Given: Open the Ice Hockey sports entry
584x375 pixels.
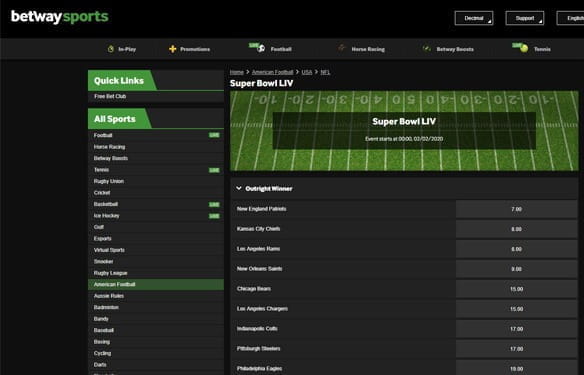Looking at the screenshot, I should click(156, 216).
